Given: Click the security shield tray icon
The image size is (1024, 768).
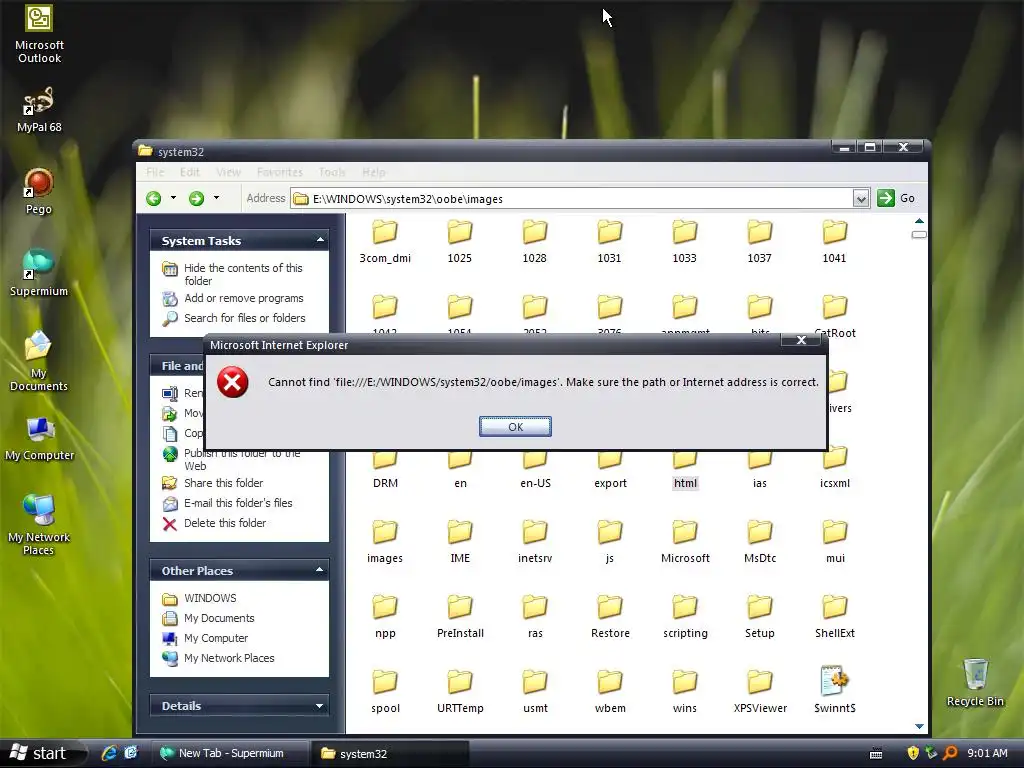Looking at the screenshot, I should pyautogui.click(x=913, y=753).
